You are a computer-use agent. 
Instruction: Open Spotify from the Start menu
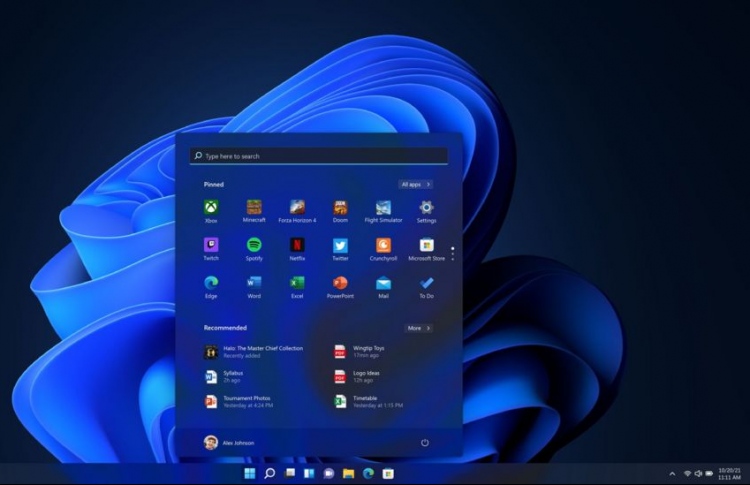254,245
